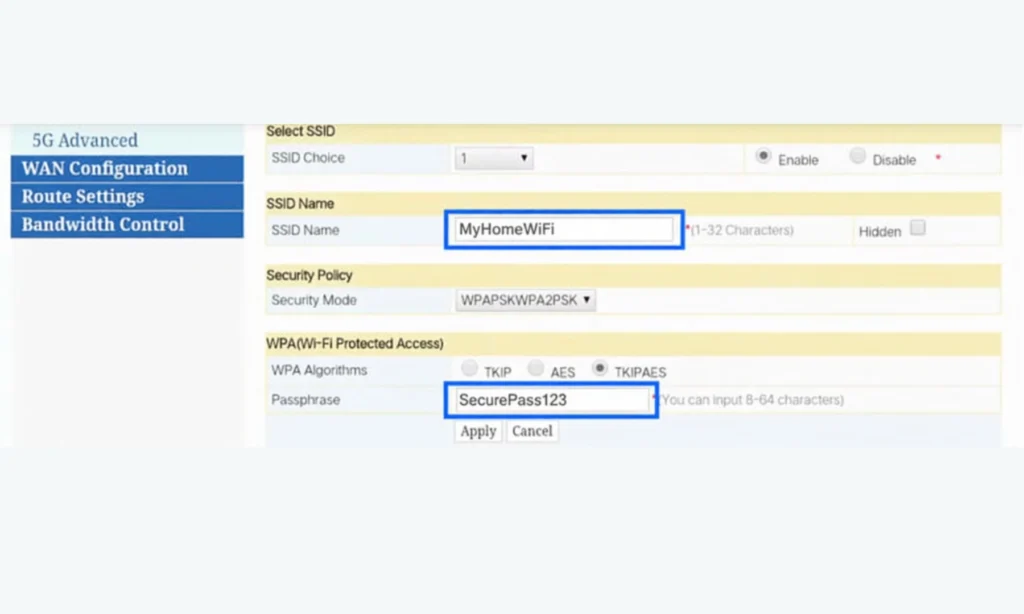Choose the TKIP algorithm radio button
Viewport: 1024px width, 614px height.
point(469,369)
